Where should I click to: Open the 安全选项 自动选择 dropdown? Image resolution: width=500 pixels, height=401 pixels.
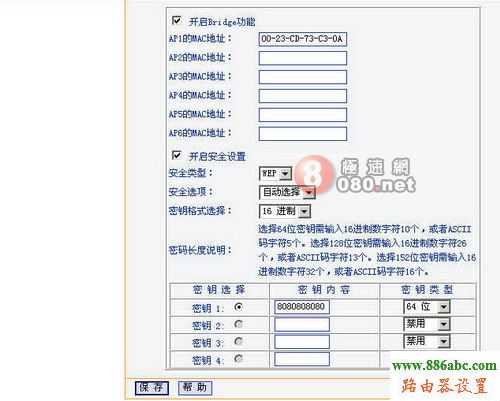287,192
